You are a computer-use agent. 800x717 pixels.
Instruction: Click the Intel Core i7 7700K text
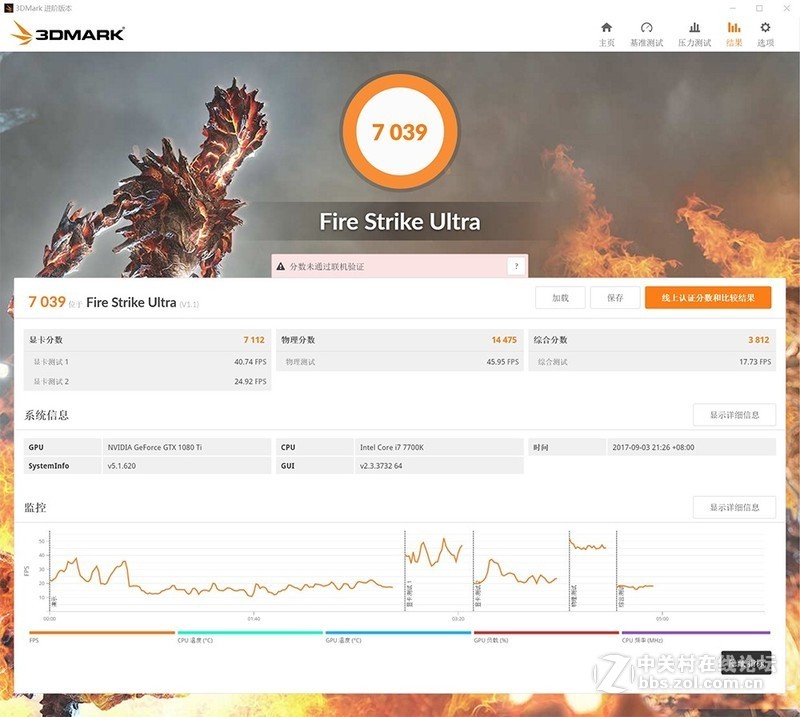point(392,447)
